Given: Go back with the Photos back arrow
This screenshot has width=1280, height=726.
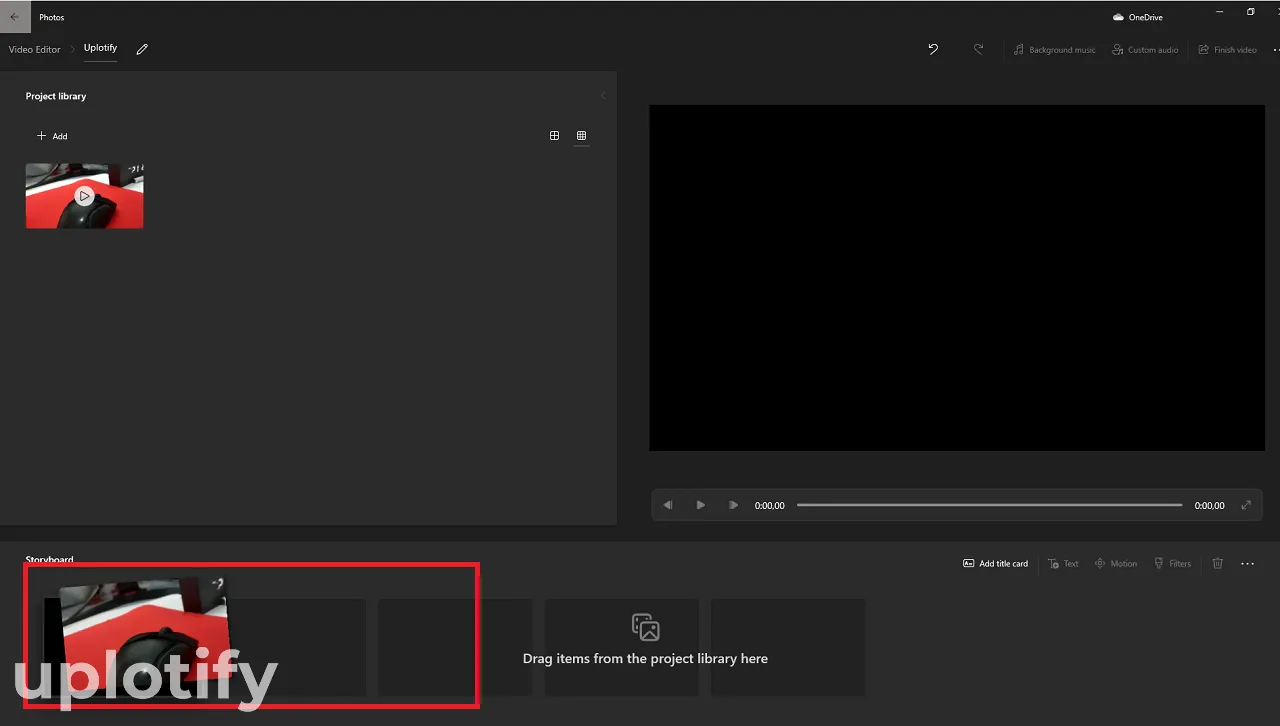Looking at the screenshot, I should [x=15, y=17].
